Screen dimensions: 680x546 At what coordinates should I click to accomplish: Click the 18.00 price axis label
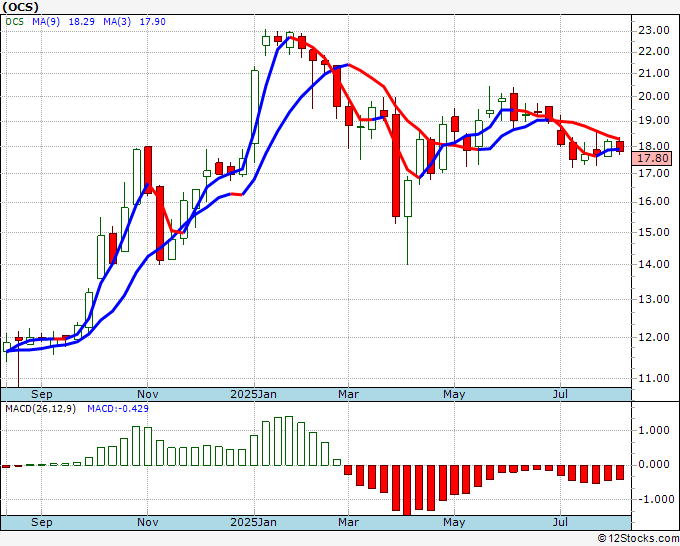point(653,146)
